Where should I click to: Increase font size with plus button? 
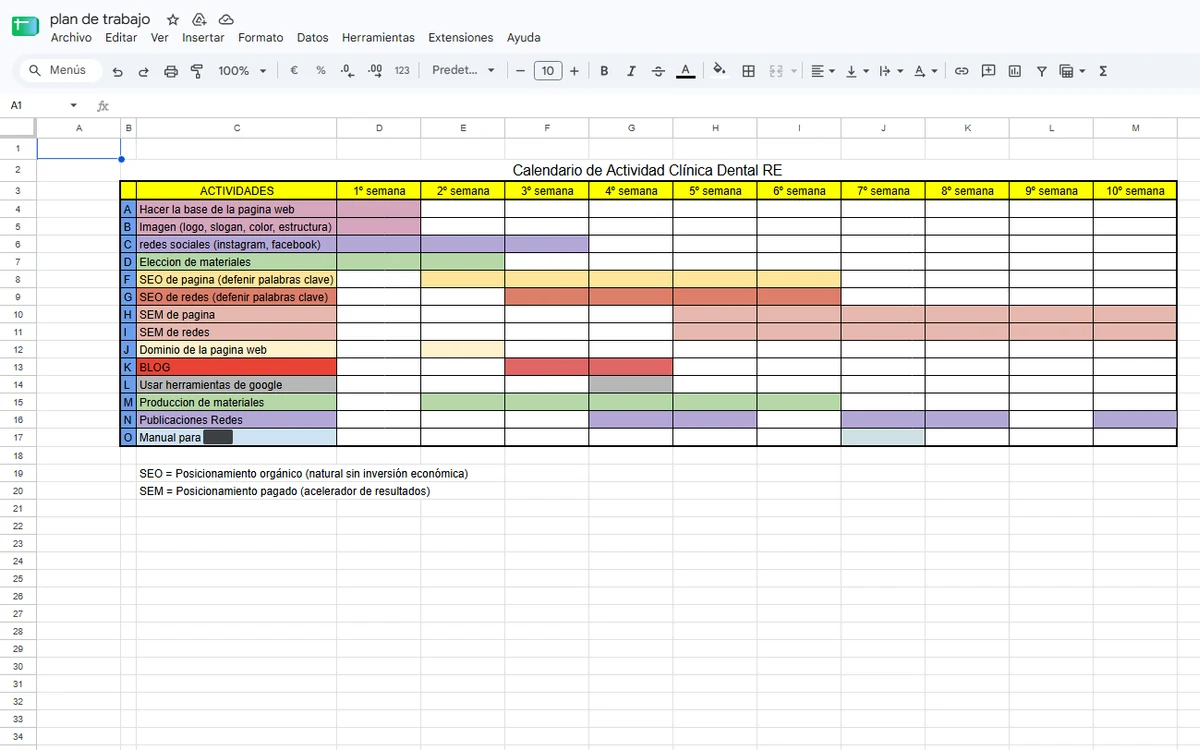[574, 71]
